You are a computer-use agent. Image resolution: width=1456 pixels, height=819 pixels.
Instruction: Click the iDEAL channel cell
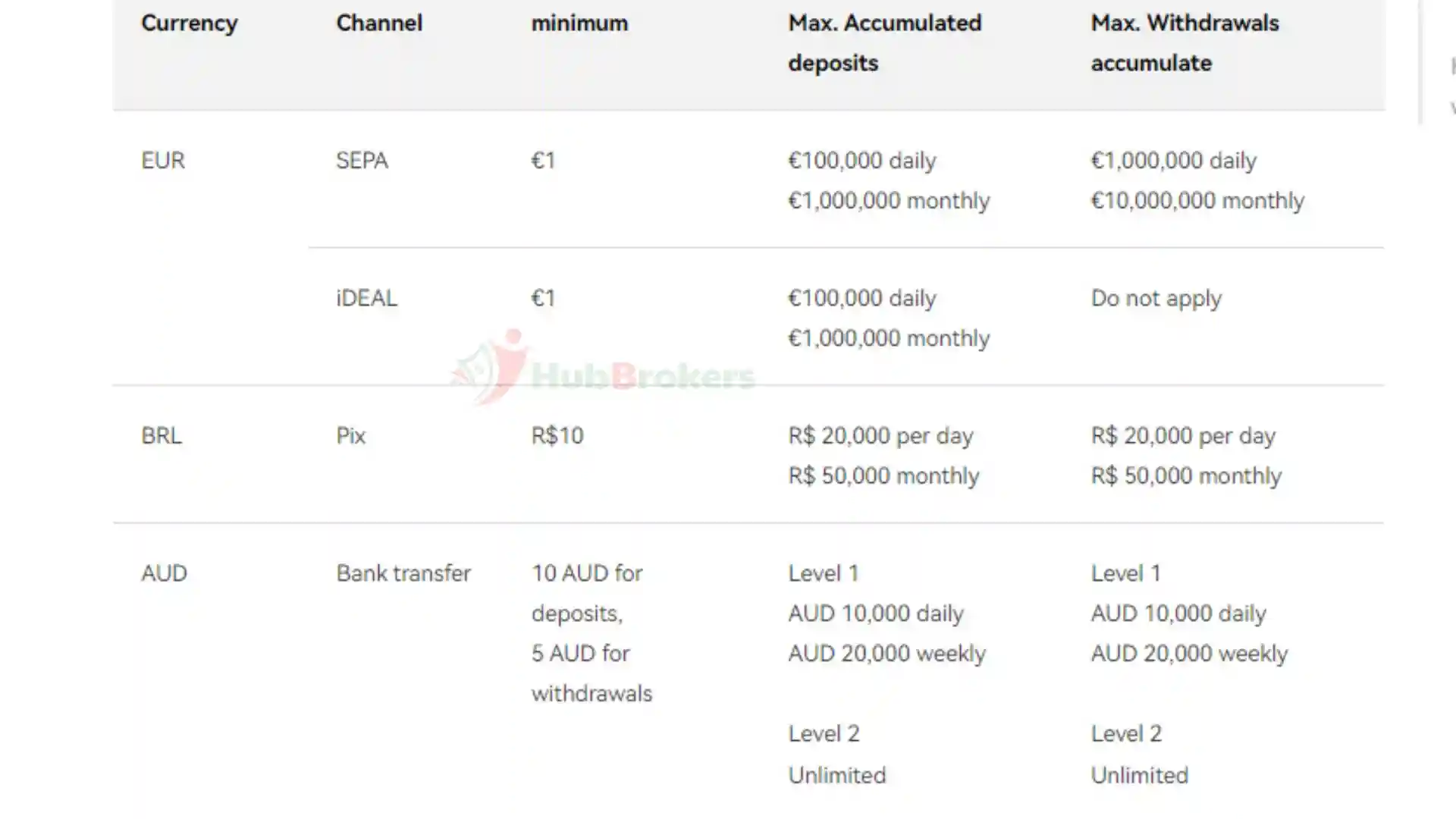366,298
